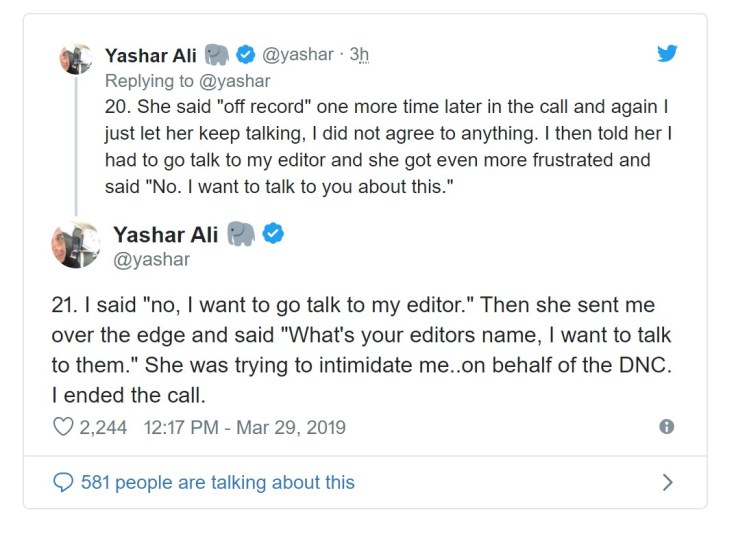
Task: Expand conversation with right chevron arrow
Action: tap(667, 483)
